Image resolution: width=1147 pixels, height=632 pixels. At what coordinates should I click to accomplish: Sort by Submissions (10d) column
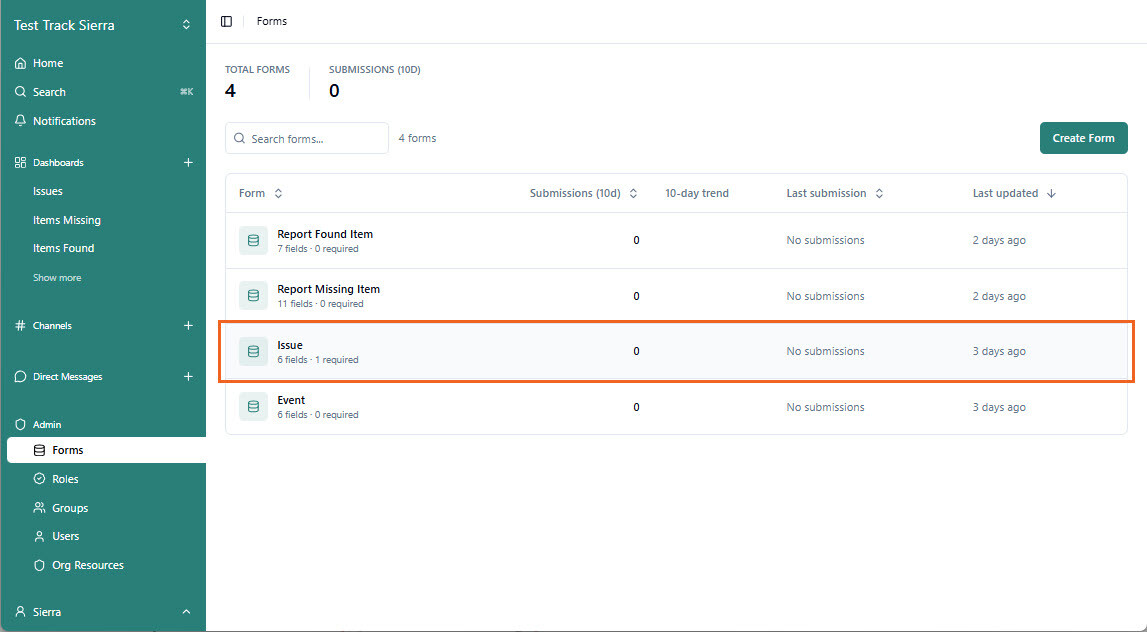[584, 193]
